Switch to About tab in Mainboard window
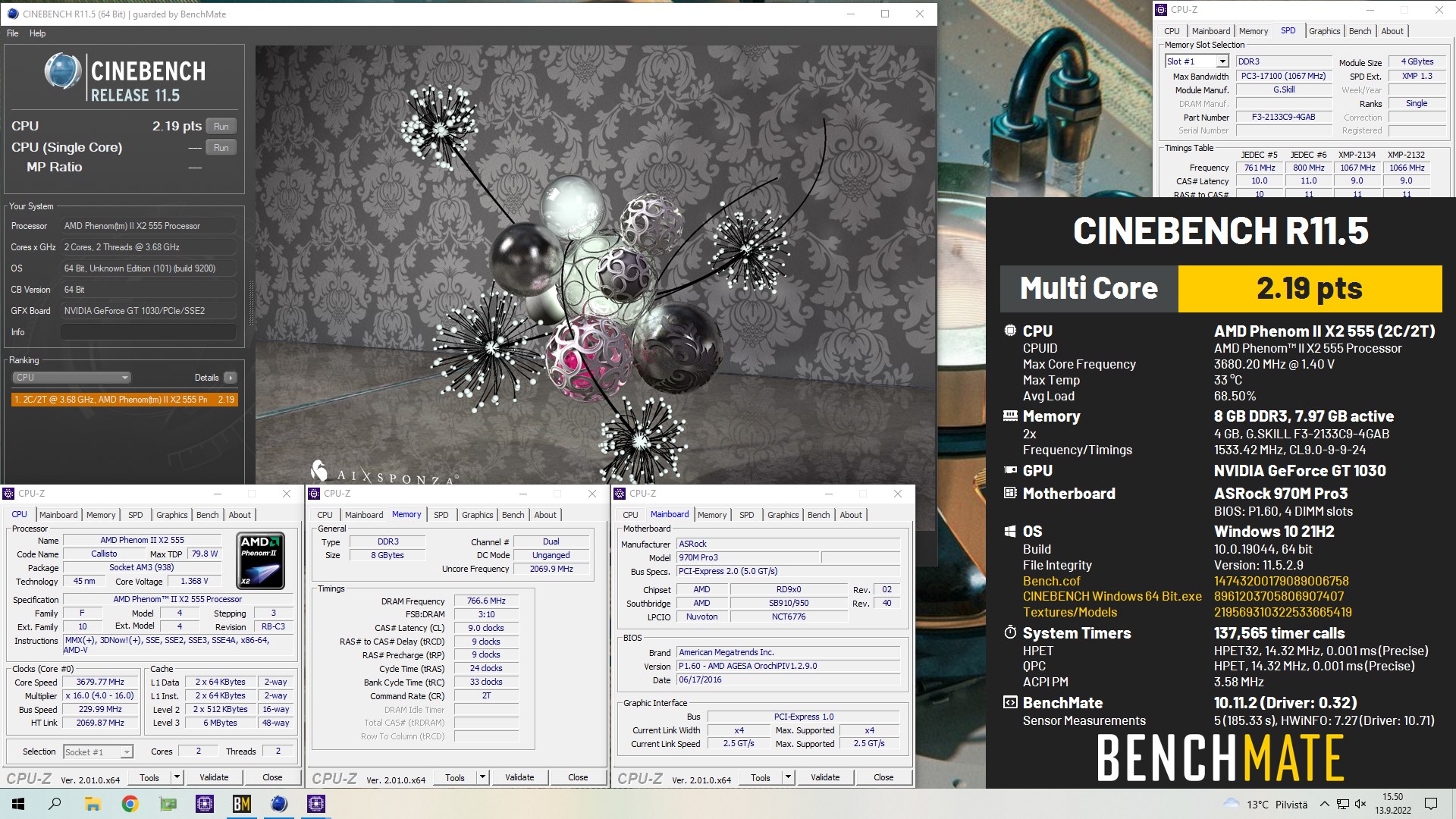Screen dimensions: 1456x819 [851, 515]
